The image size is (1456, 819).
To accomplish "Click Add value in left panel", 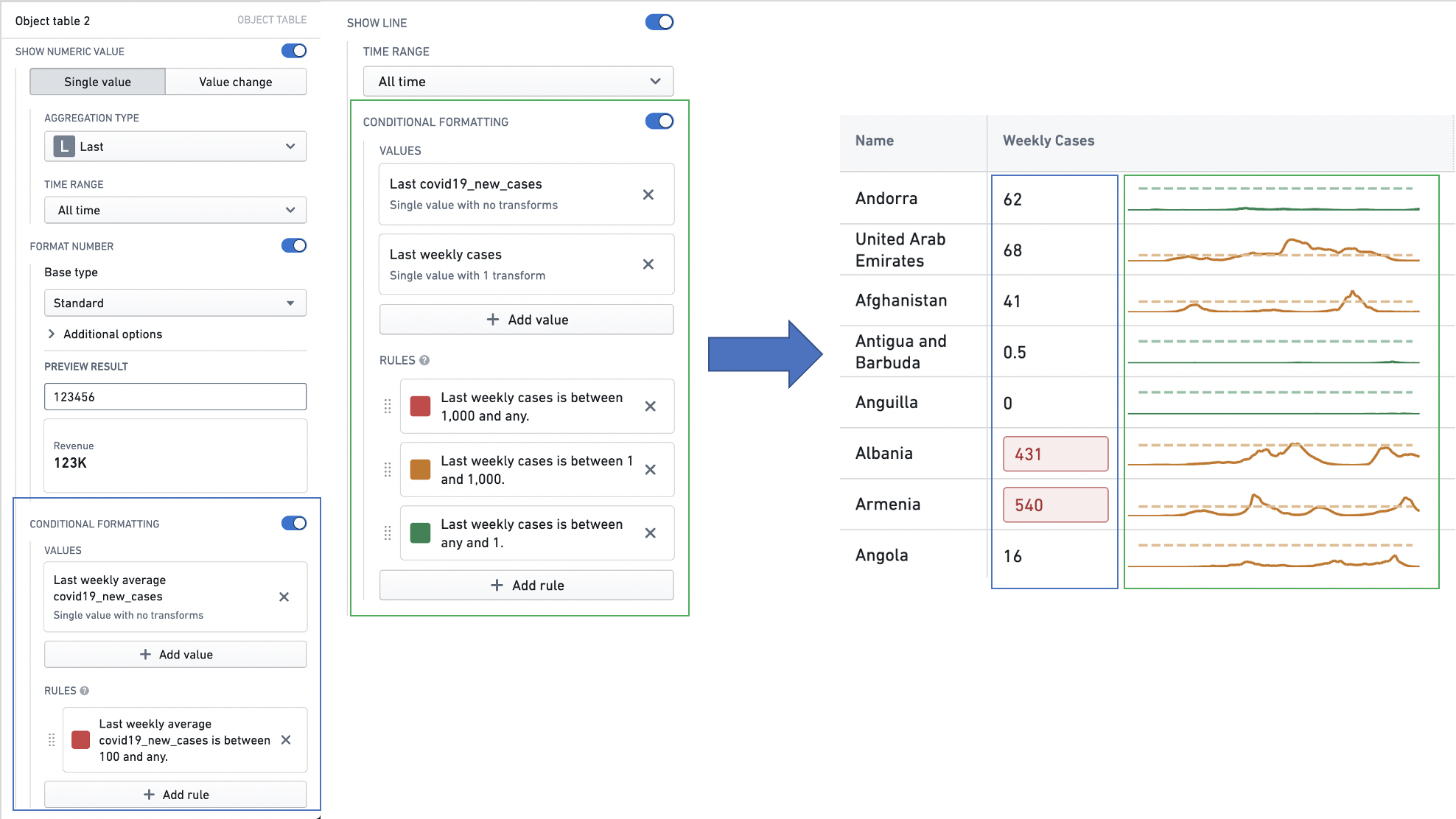I will coord(175,655).
